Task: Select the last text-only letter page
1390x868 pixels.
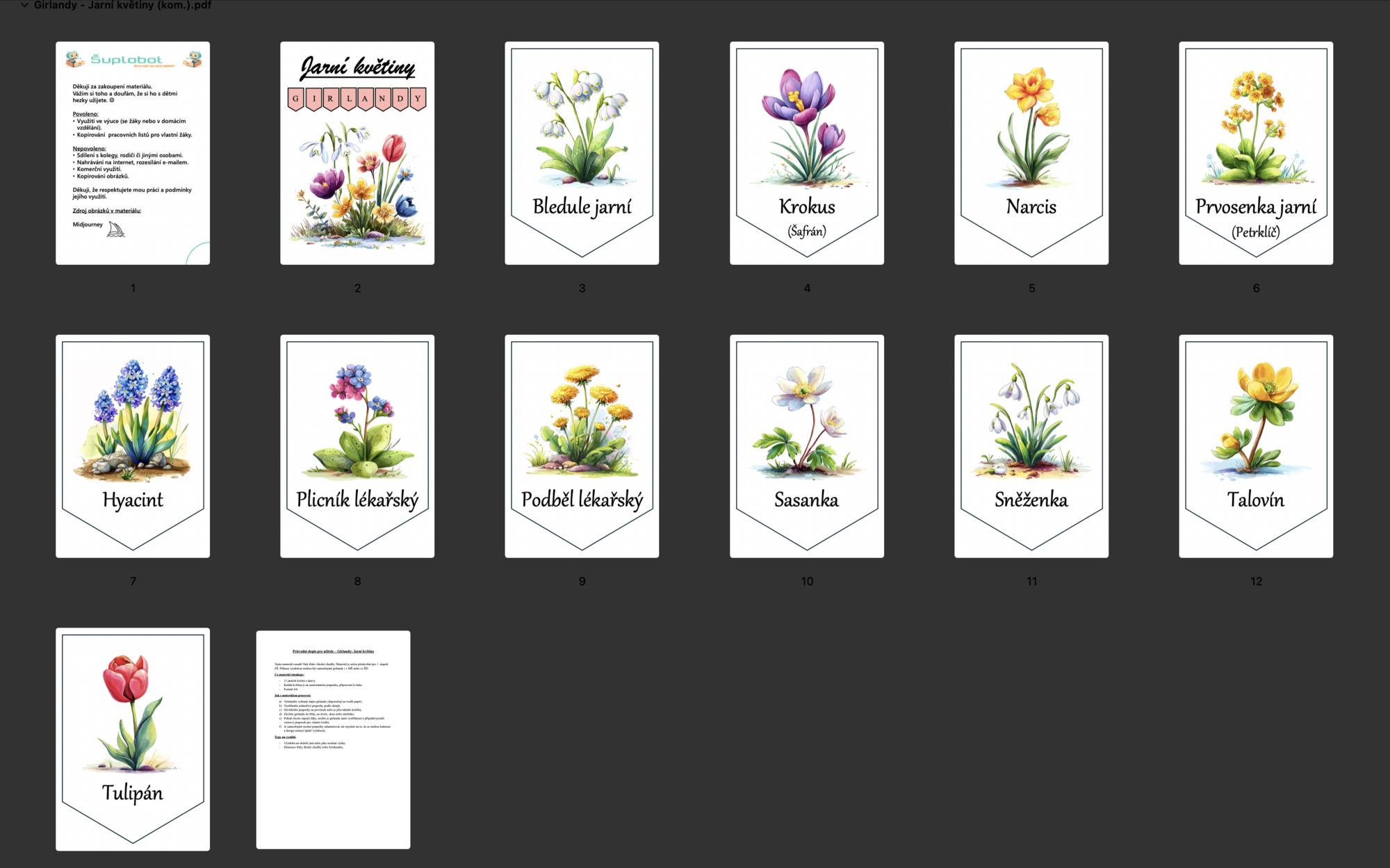Action: 333,739
